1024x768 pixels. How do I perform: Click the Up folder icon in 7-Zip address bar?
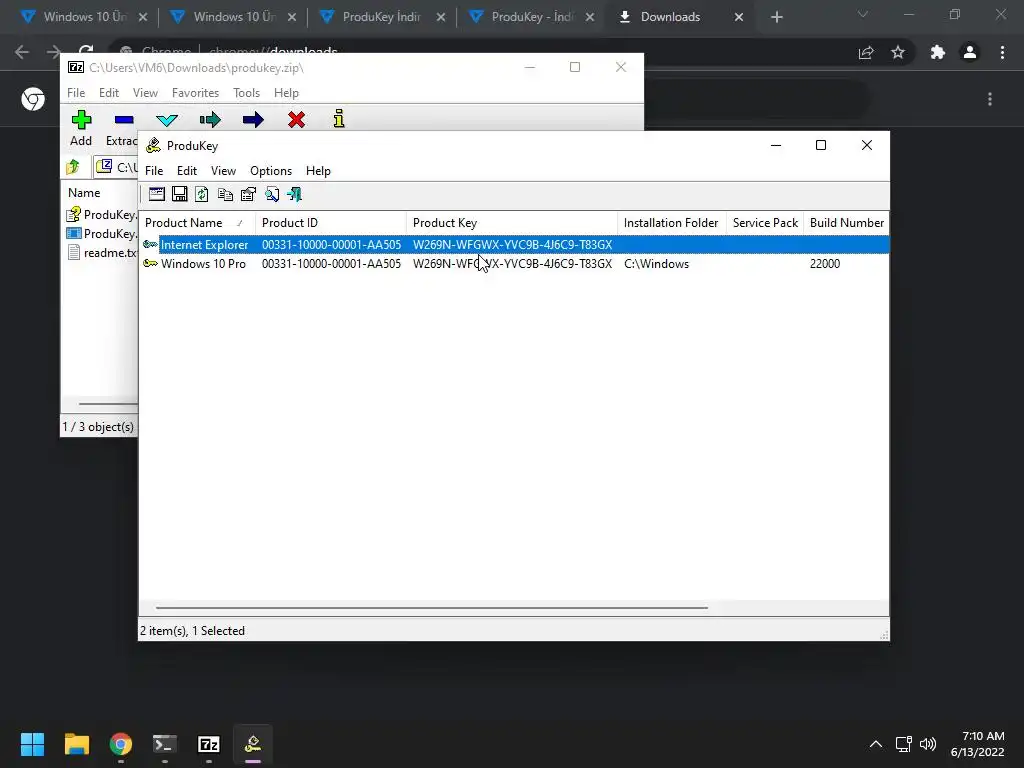(73, 167)
